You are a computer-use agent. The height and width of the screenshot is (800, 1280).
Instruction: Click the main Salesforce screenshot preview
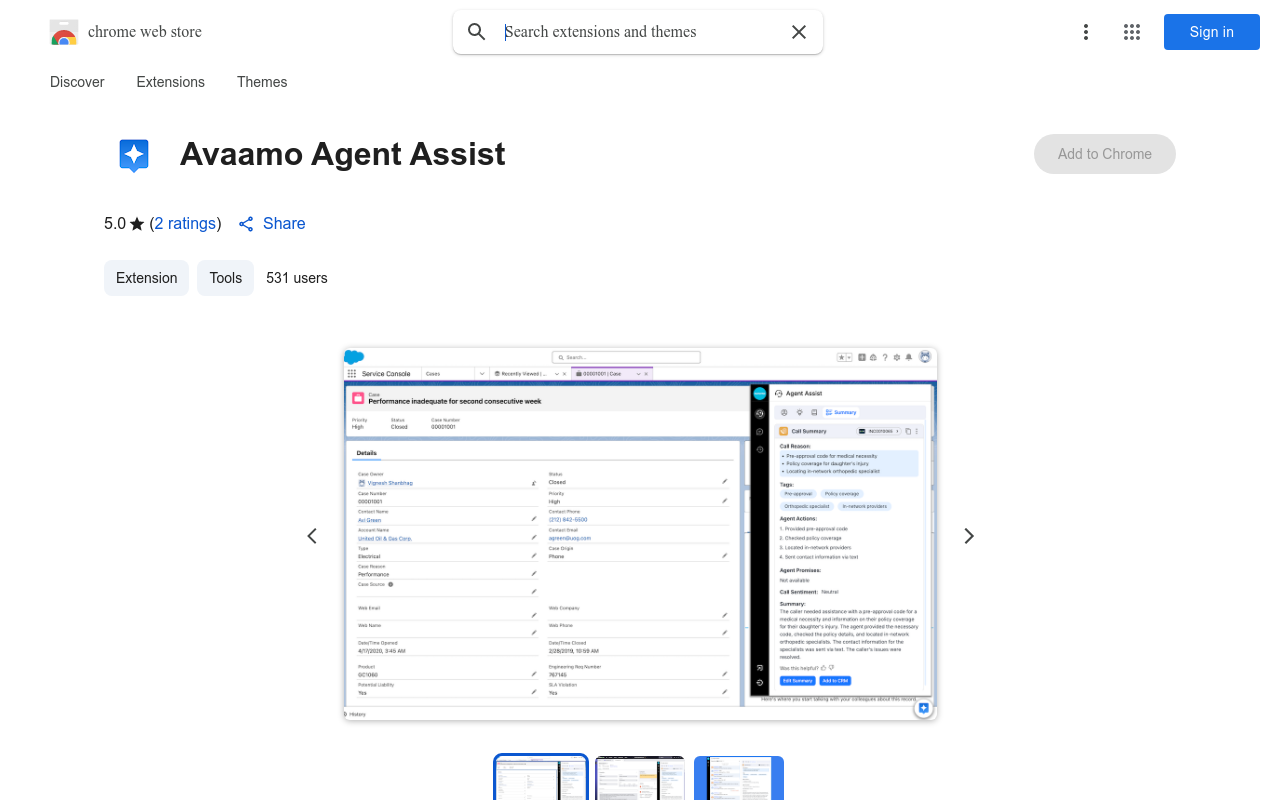tap(640, 534)
